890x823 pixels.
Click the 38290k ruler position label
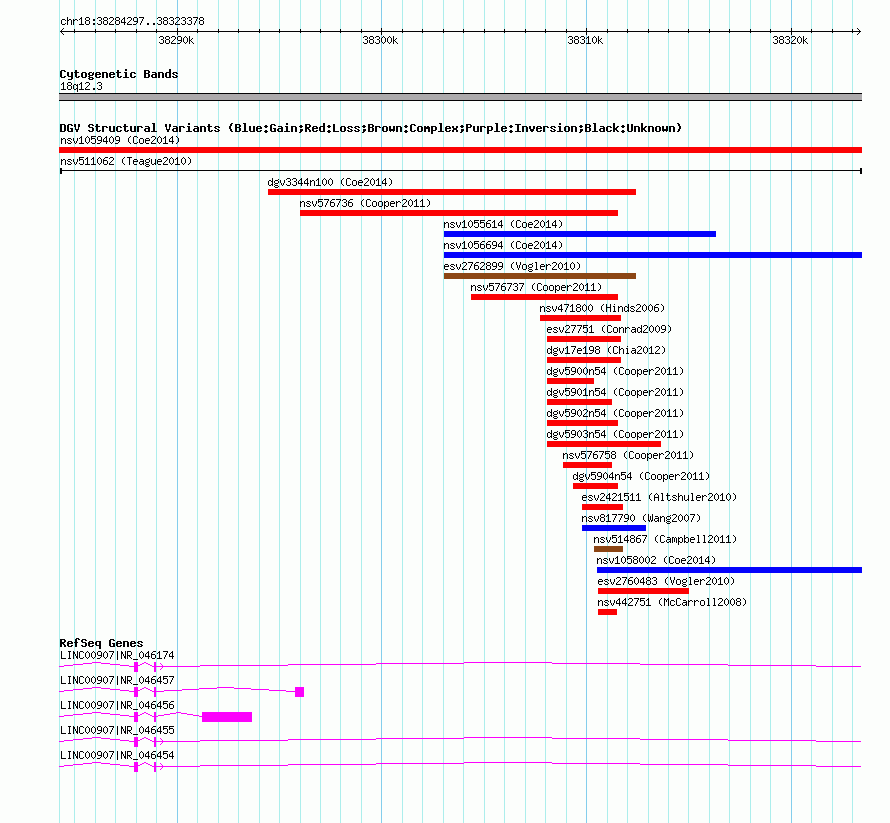(176, 40)
